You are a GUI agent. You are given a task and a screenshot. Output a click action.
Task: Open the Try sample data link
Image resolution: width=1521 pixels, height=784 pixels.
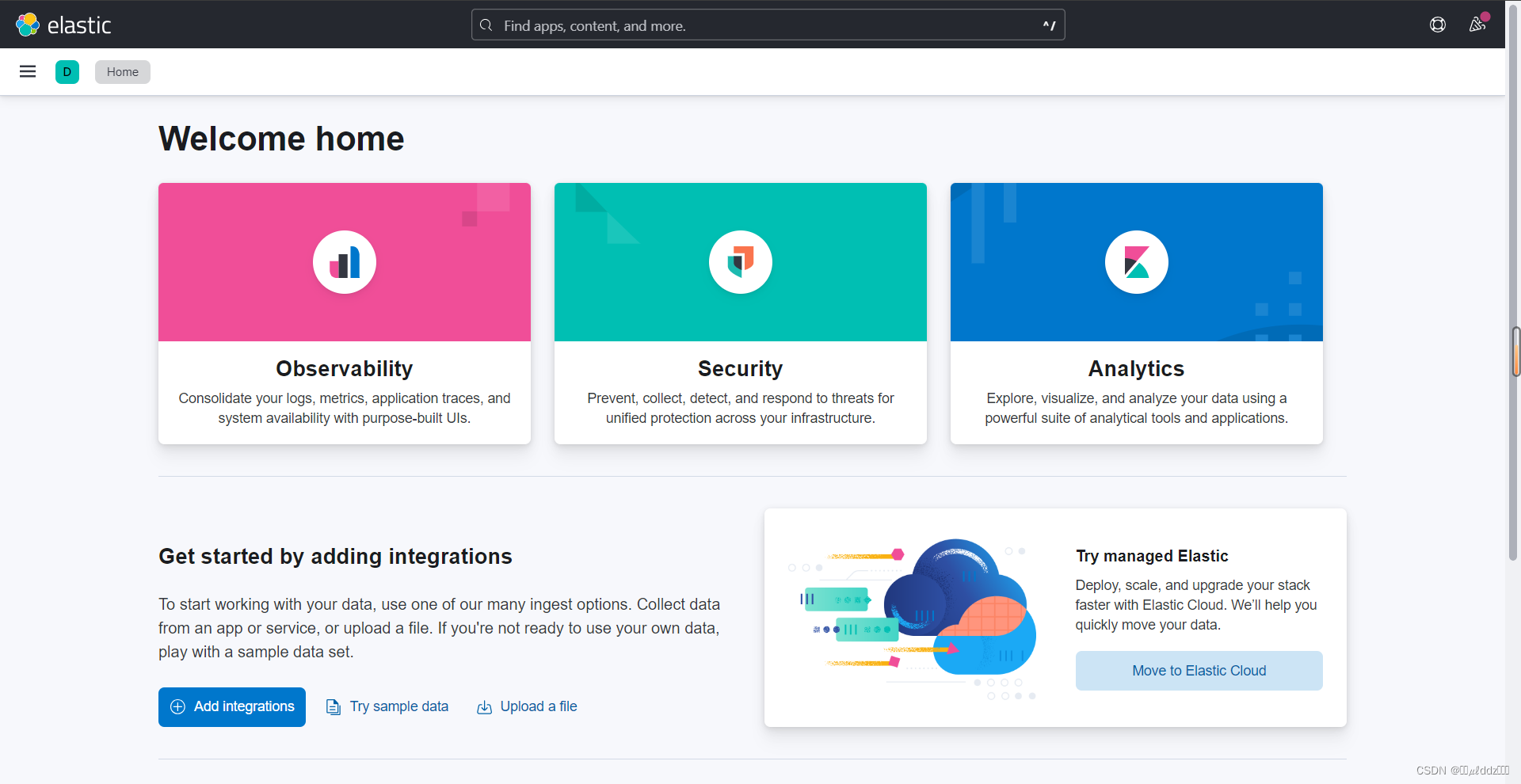387,706
